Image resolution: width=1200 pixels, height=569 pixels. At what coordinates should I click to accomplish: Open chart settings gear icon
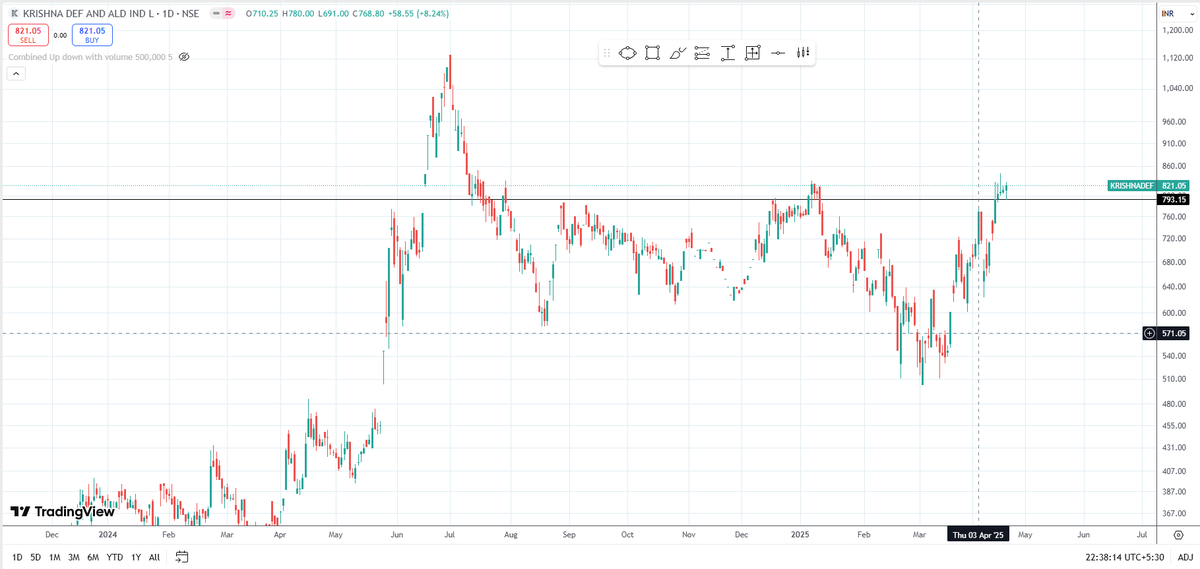[x=1177, y=536]
